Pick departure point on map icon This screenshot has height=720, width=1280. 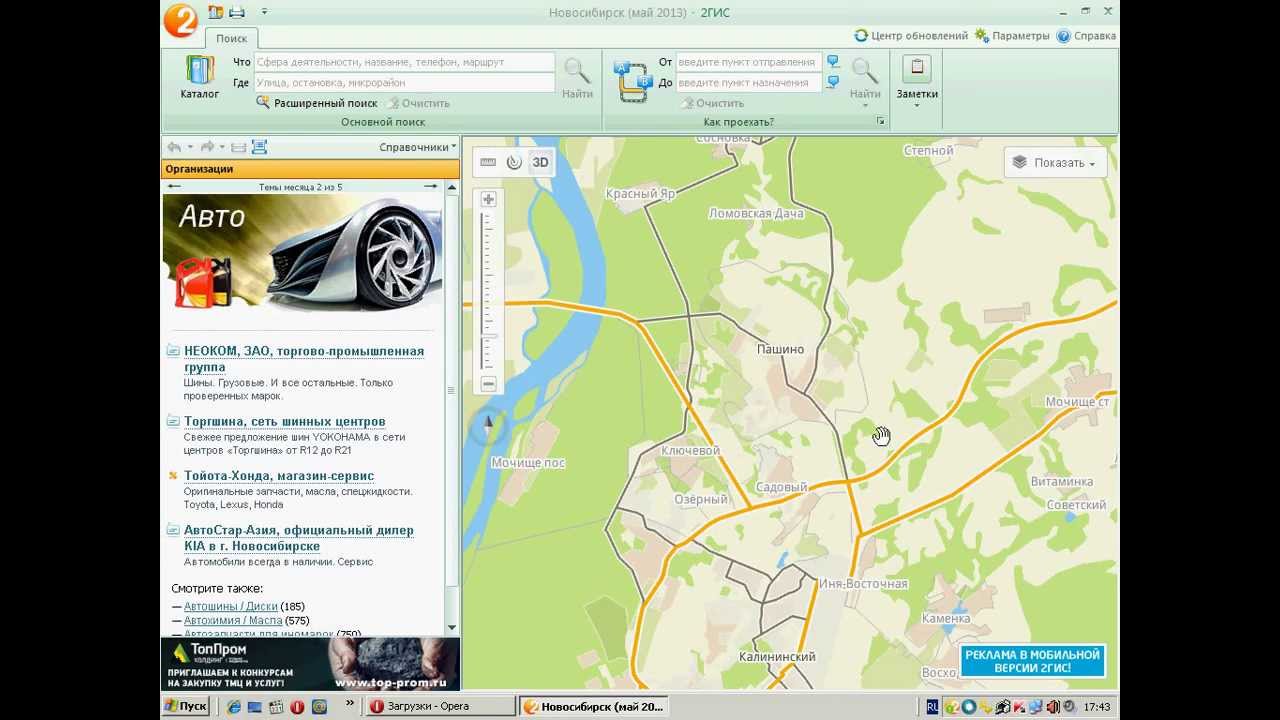point(833,62)
